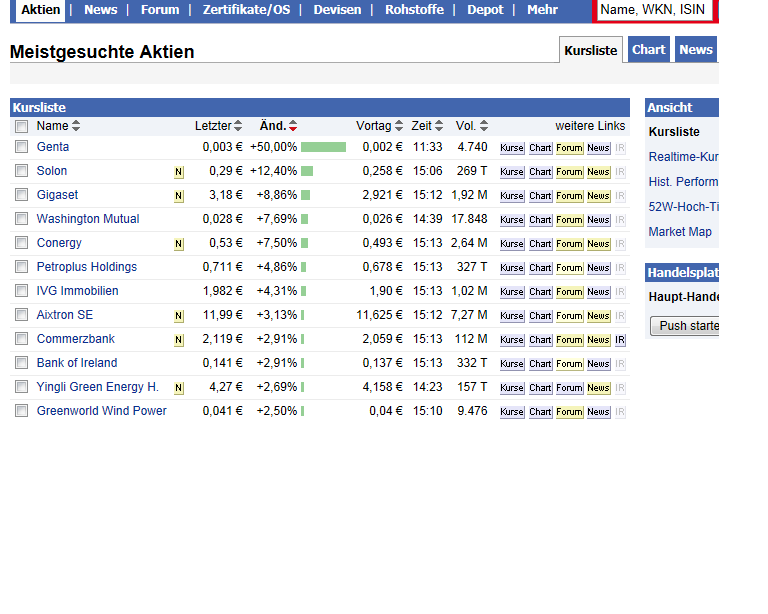Open the N news badge for Aixtron SE
Screen dimensions: 768x614
coord(179,316)
